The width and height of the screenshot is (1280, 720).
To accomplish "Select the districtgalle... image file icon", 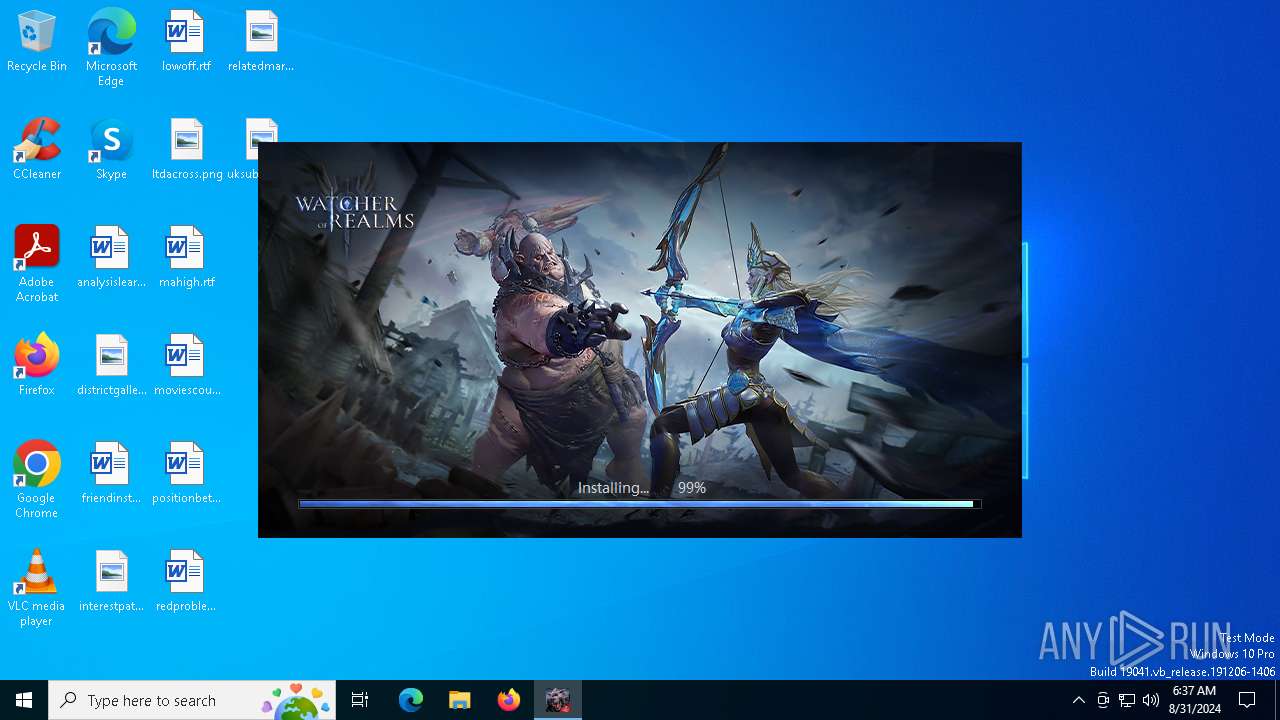I will coord(111,366).
